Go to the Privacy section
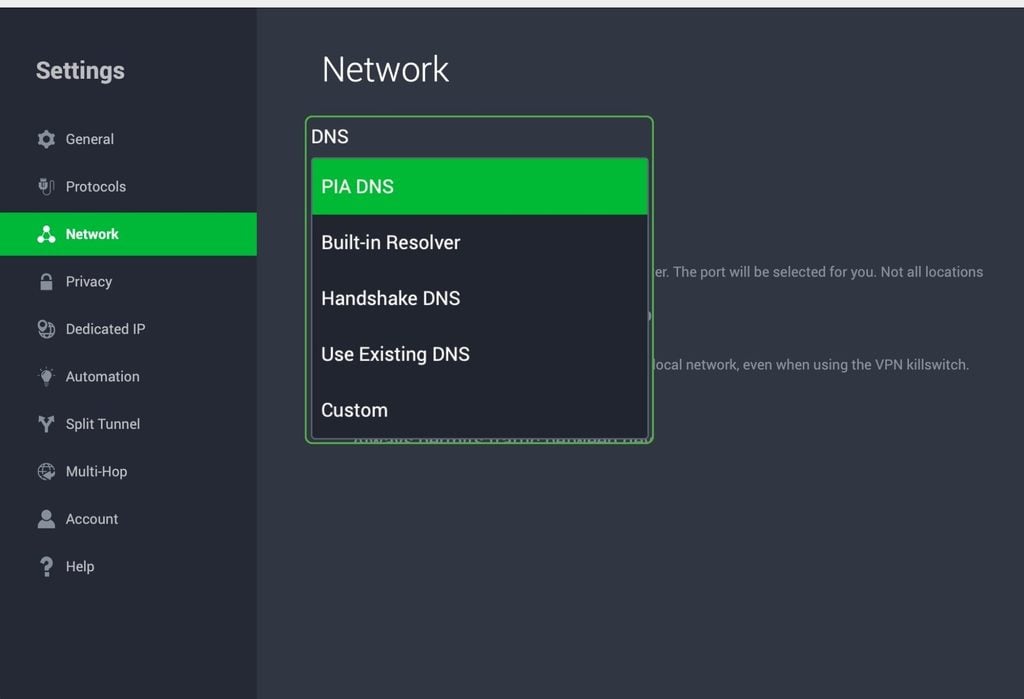The height and width of the screenshot is (699, 1024). click(128, 282)
